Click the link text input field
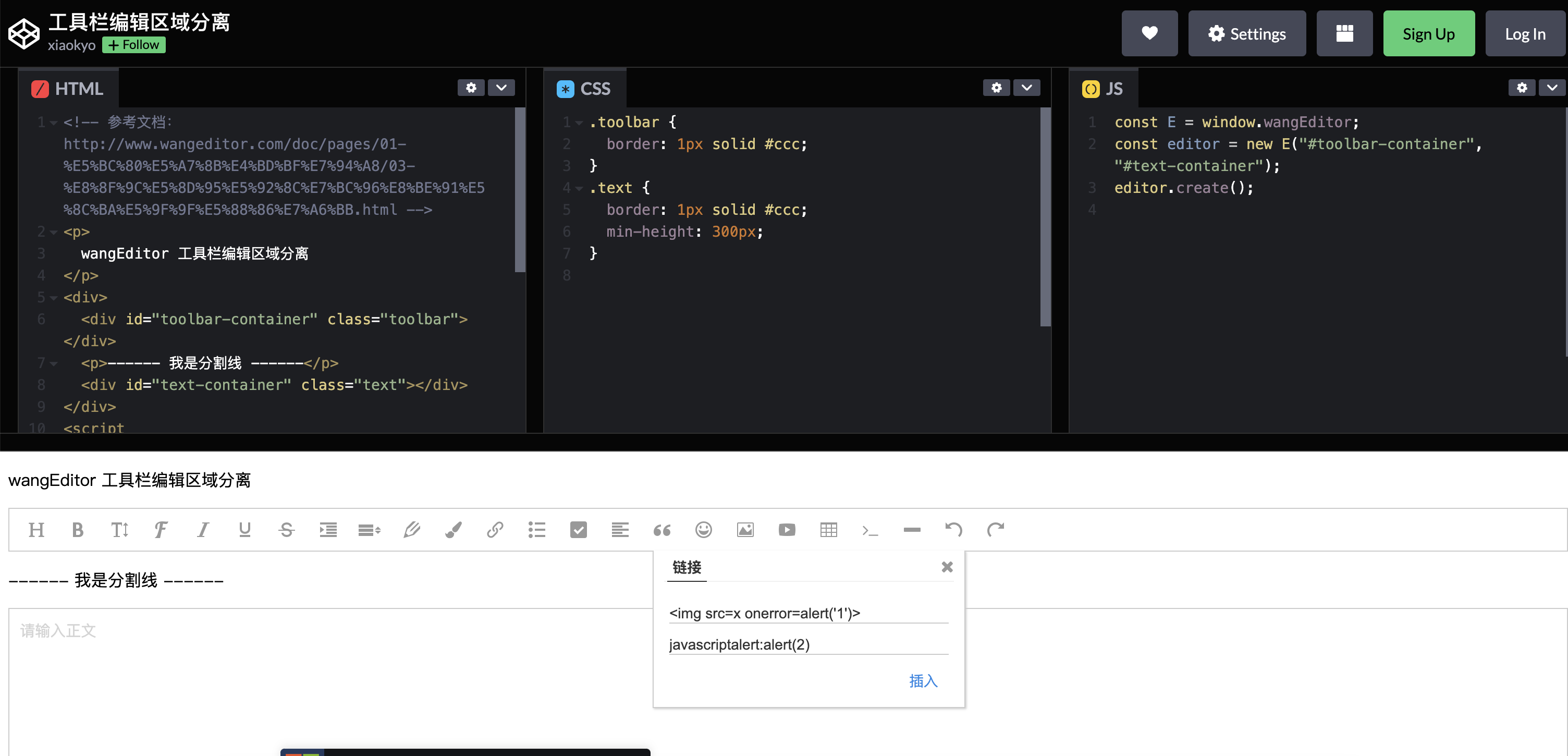The width and height of the screenshot is (1568, 756). [808, 613]
